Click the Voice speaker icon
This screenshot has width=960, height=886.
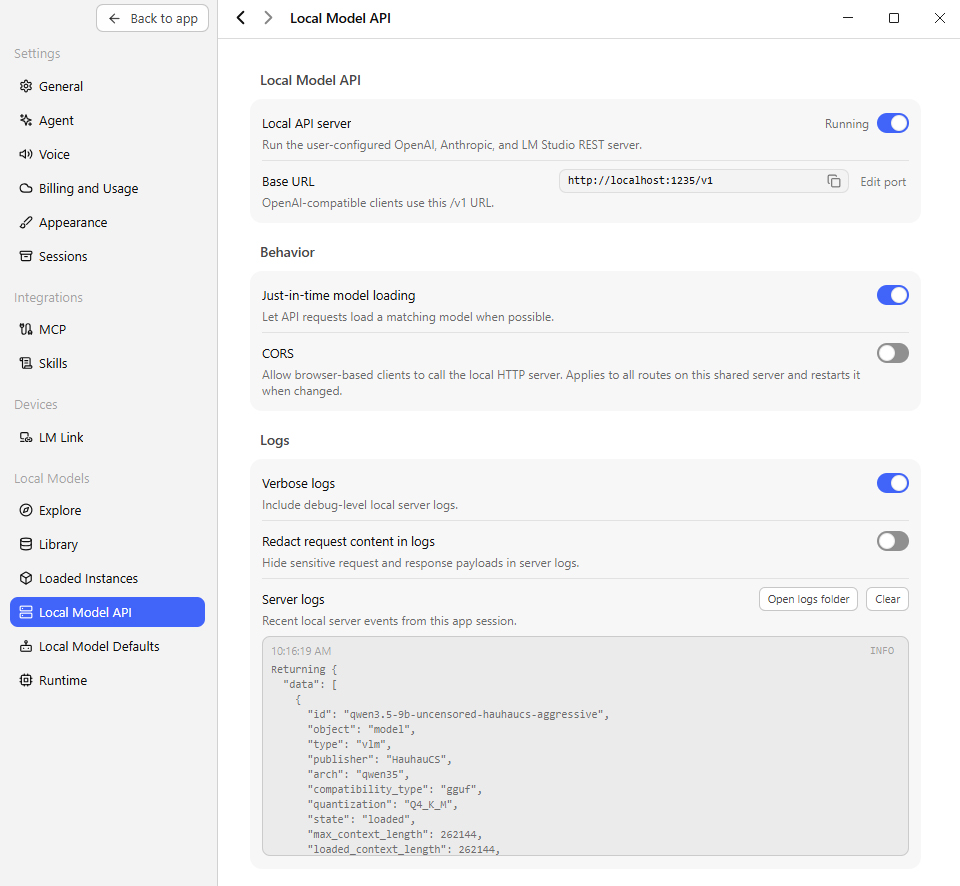pos(26,154)
